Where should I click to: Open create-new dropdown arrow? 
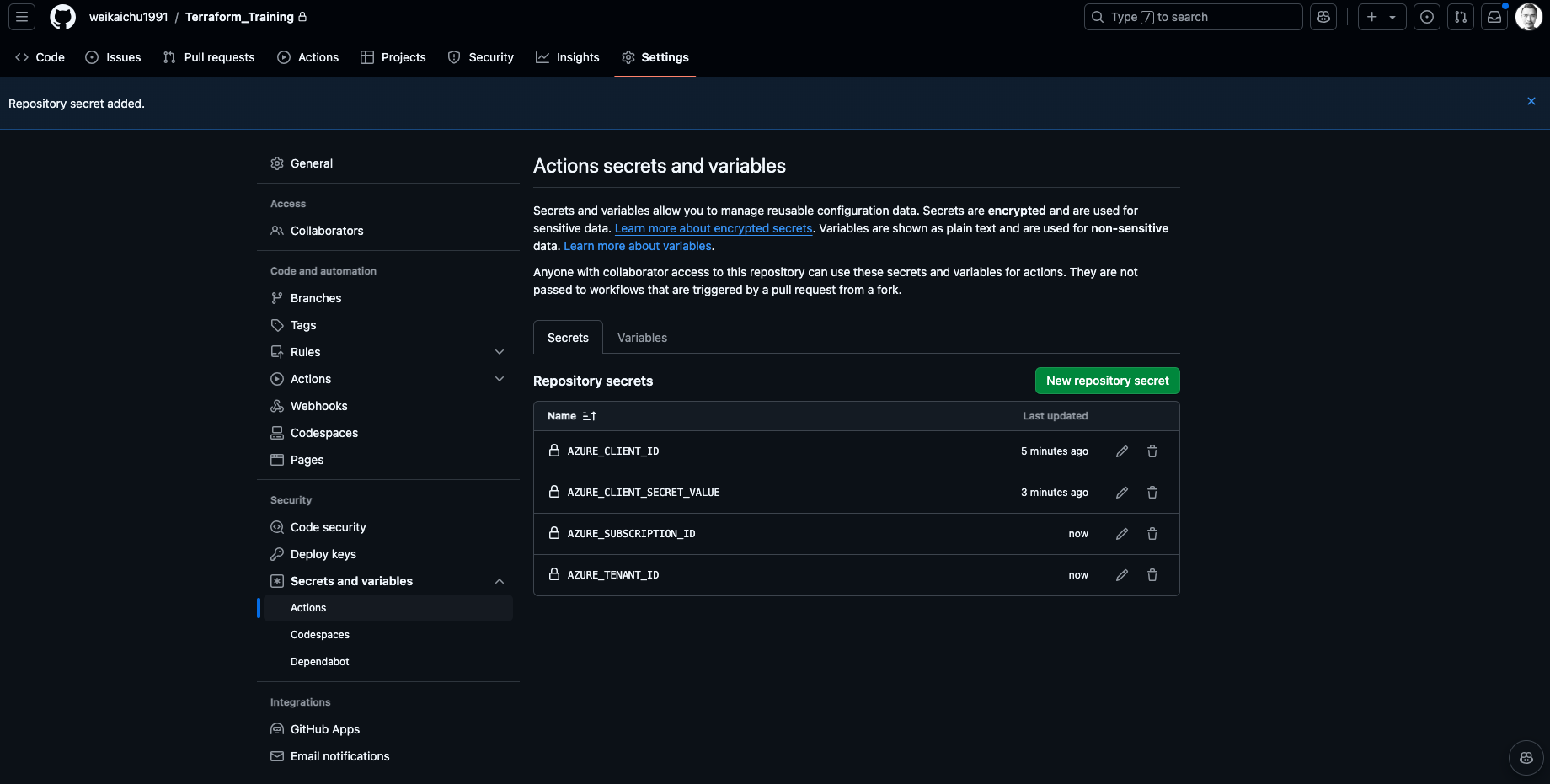coord(1393,17)
